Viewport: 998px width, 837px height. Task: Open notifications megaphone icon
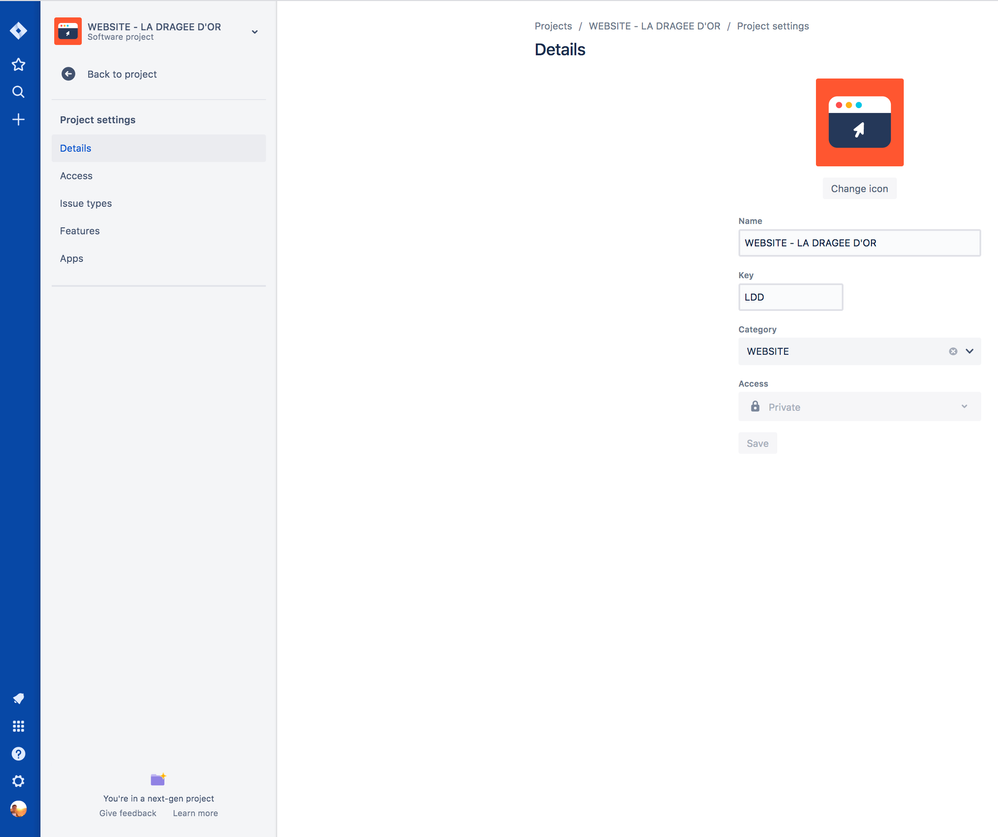[18, 698]
